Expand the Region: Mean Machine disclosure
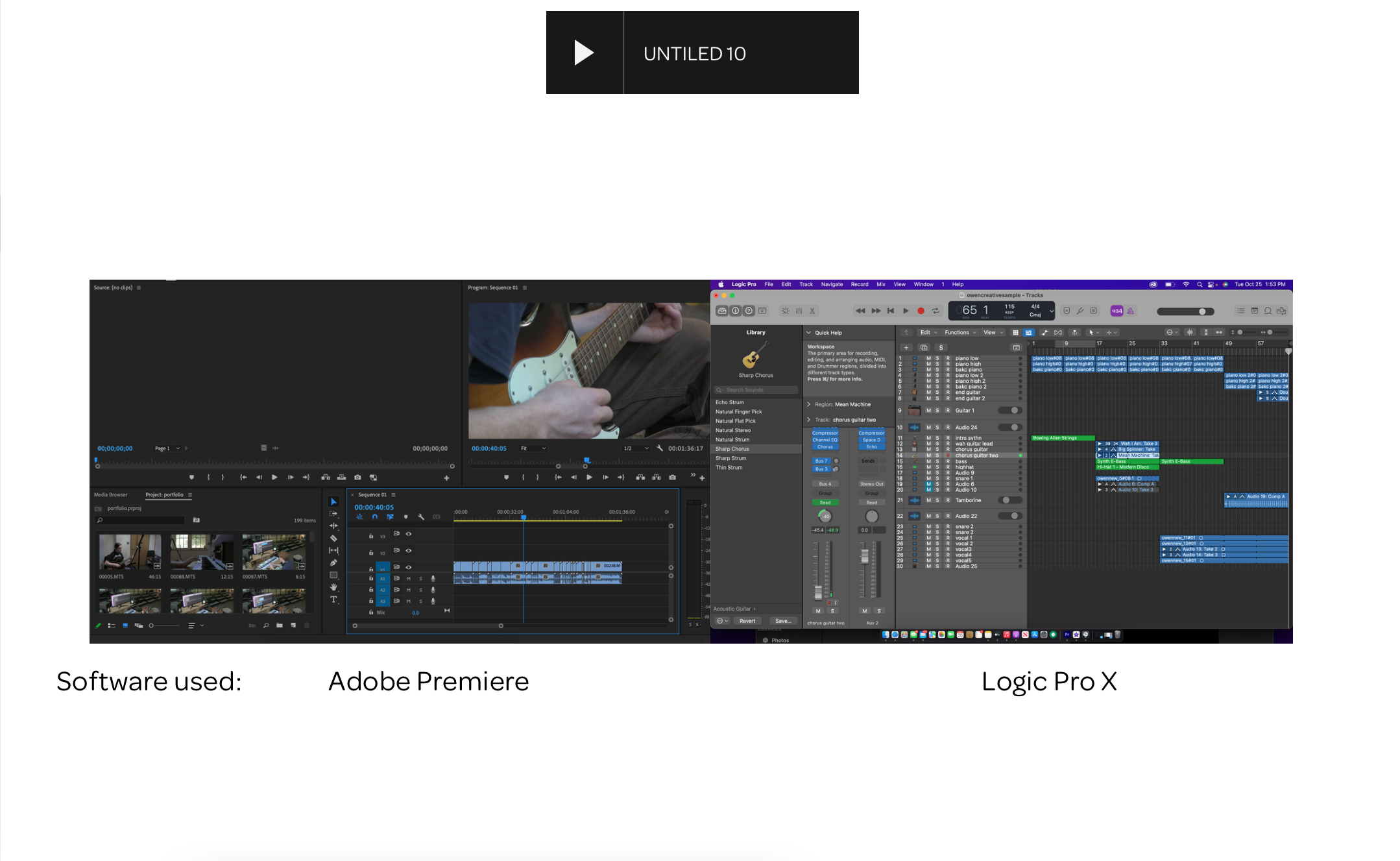1400x861 pixels. click(809, 404)
